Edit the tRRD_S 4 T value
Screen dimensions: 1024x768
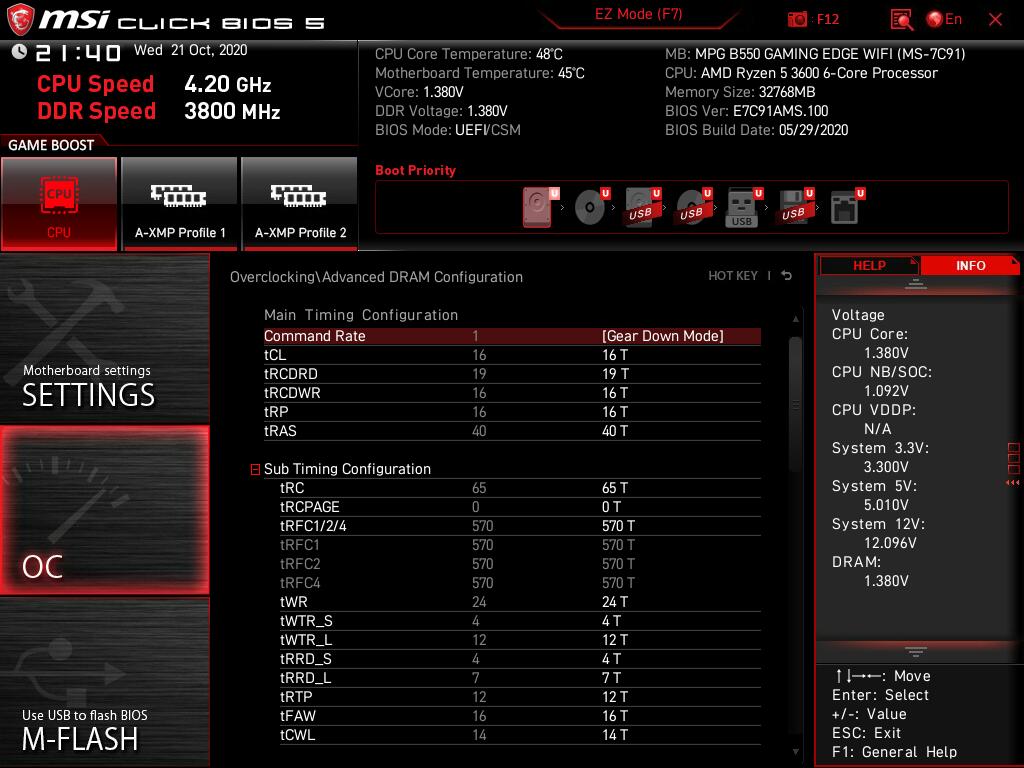click(611, 658)
